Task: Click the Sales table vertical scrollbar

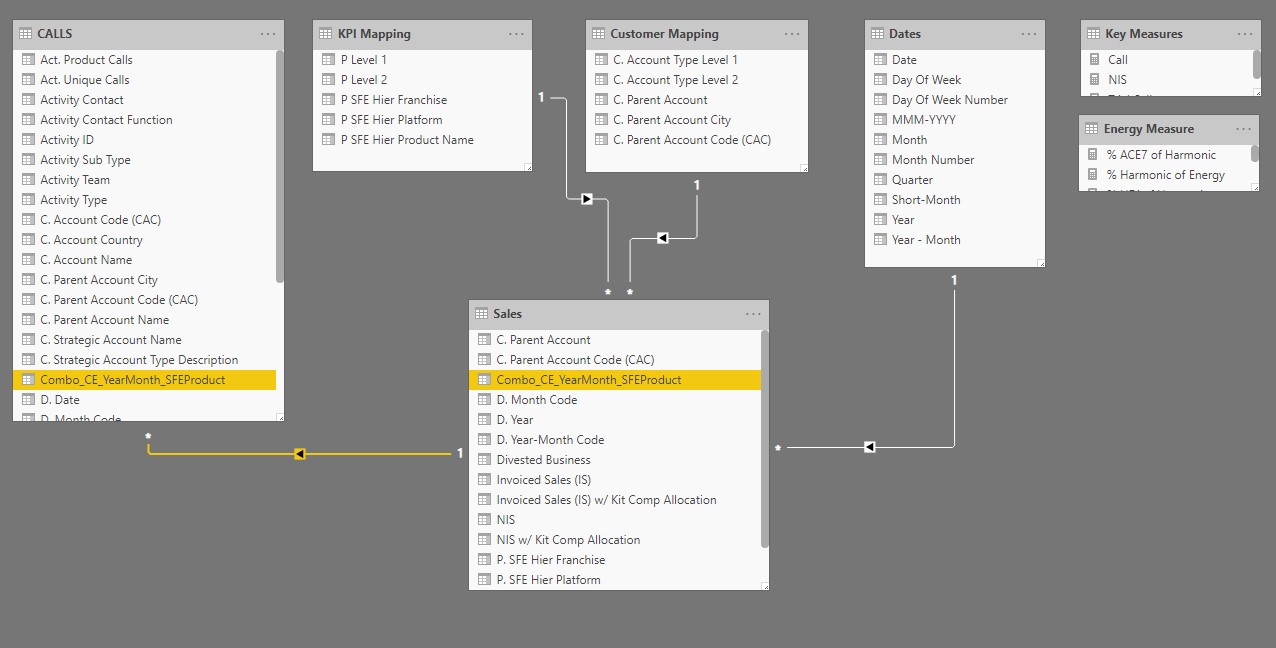Action: click(x=765, y=439)
